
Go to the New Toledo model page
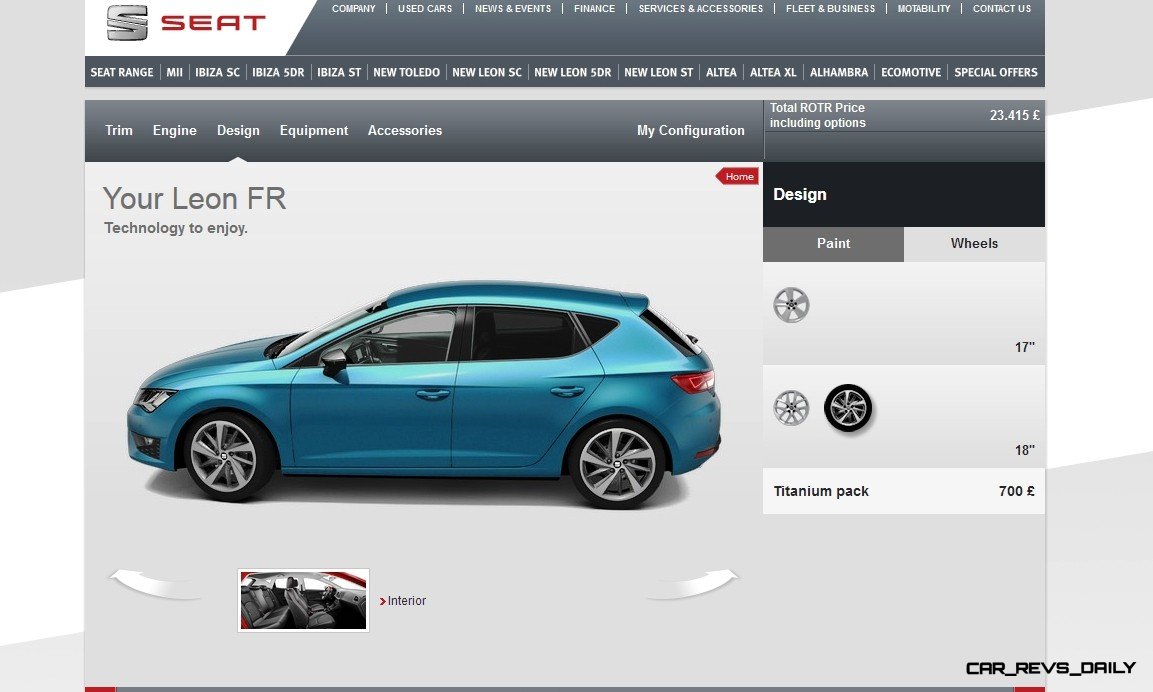point(407,72)
